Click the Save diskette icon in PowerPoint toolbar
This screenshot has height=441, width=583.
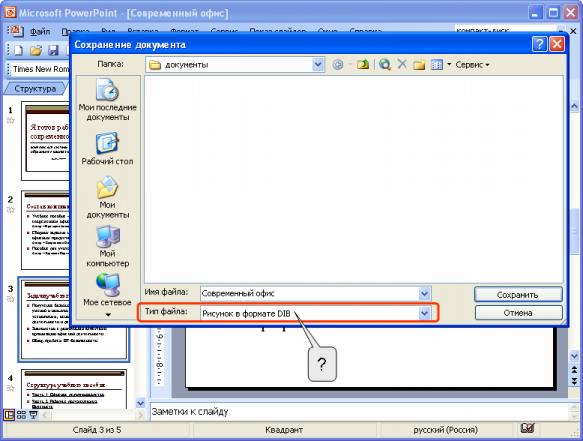point(54,50)
